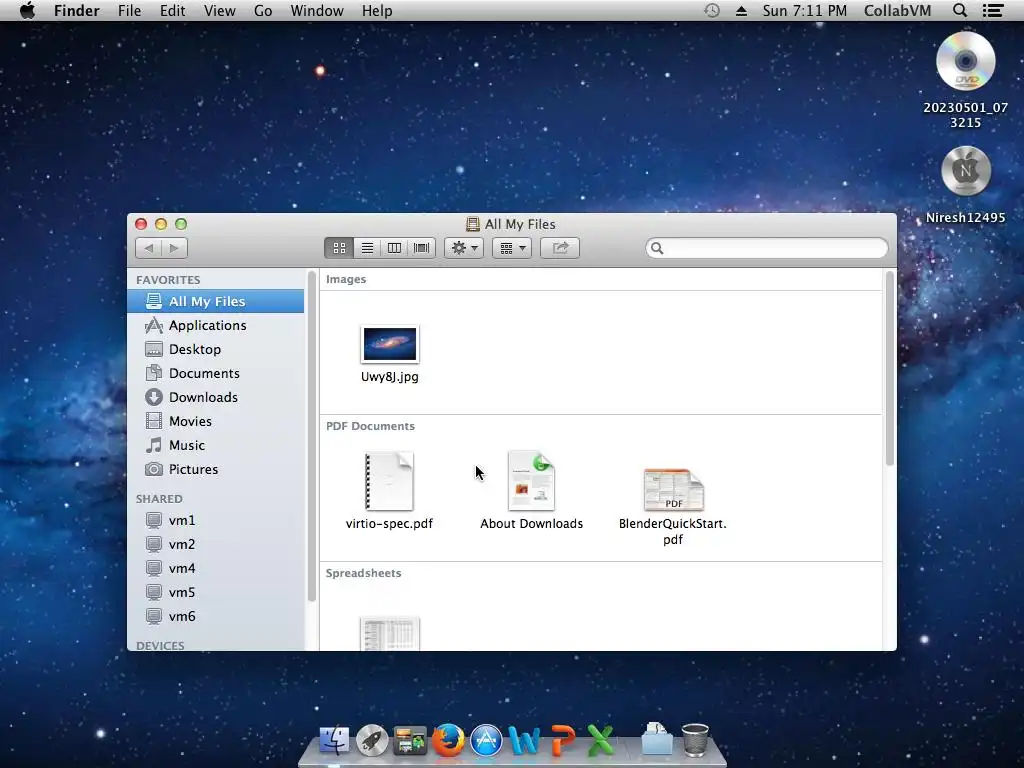The width and height of the screenshot is (1024, 768).
Task: Open the Edit menu
Action: coord(172,10)
